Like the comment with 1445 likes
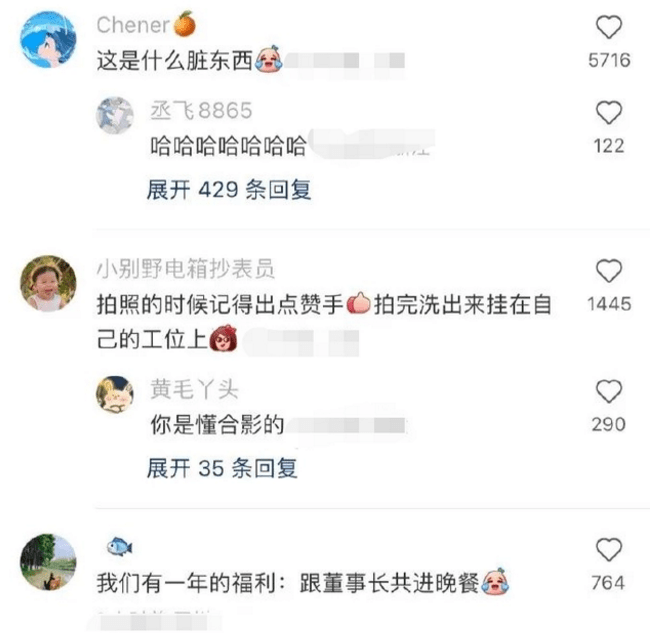The width and height of the screenshot is (653, 633). (609, 271)
